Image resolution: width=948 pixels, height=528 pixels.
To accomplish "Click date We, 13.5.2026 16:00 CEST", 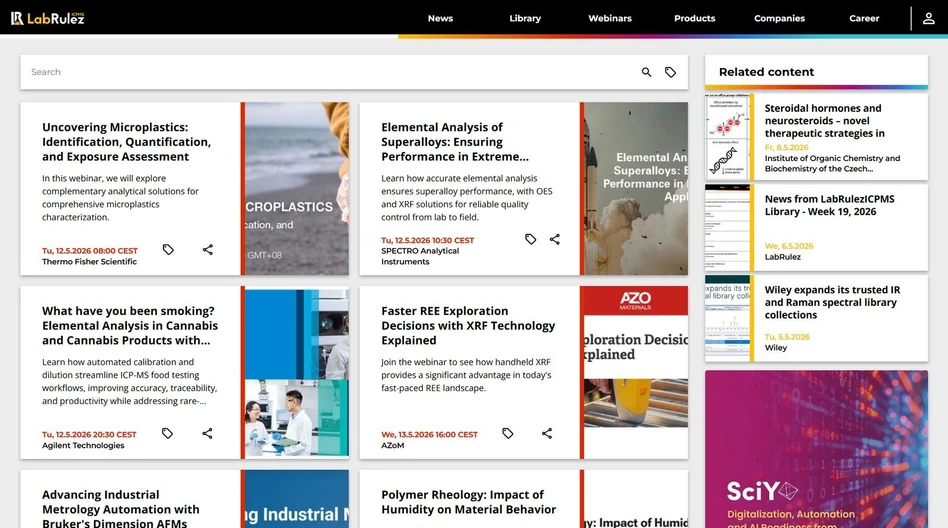I will click(x=429, y=435).
